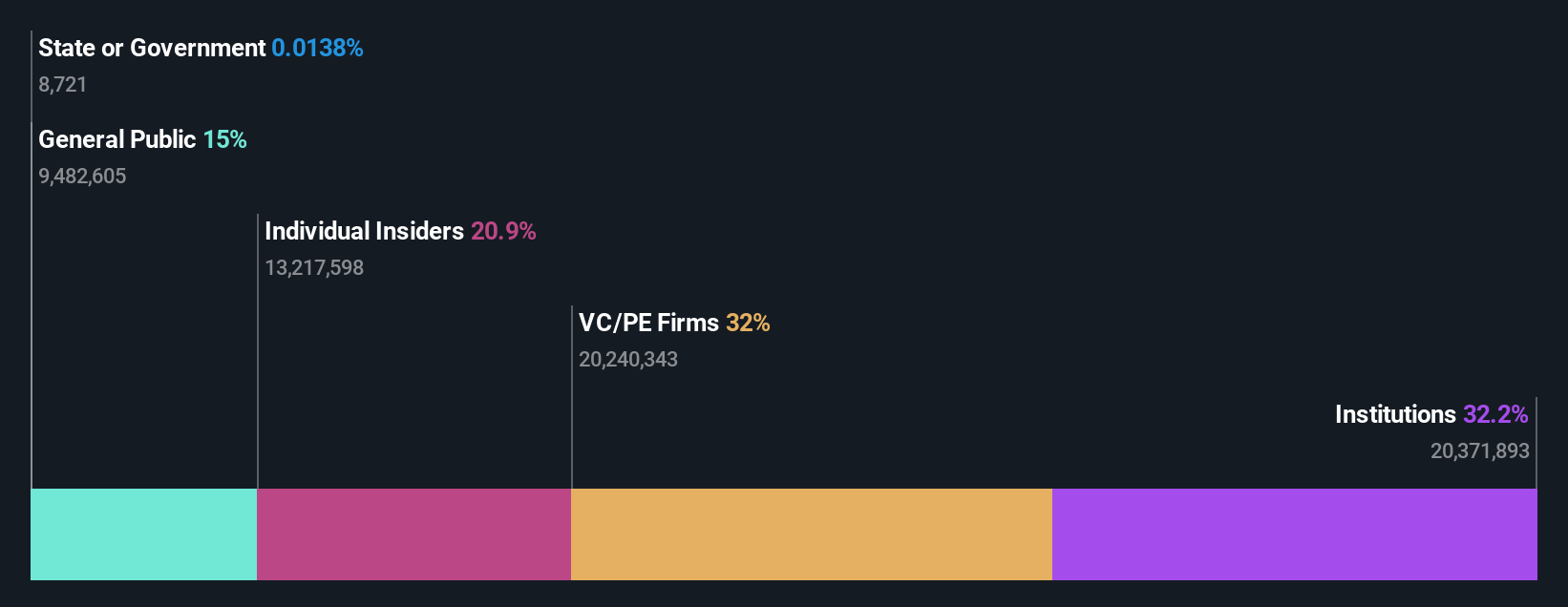Click the 32.2% Institutions percentage
The width and height of the screenshot is (1568, 607).
1495,414
